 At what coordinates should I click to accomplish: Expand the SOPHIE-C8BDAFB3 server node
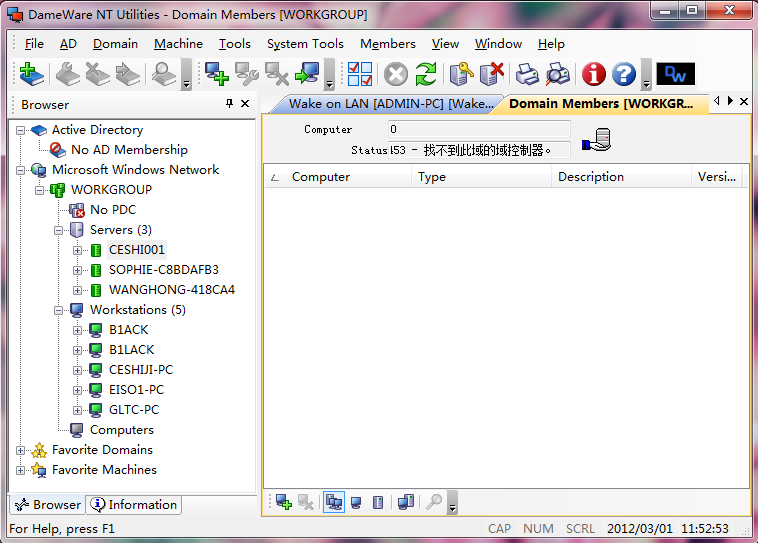click(77, 270)
